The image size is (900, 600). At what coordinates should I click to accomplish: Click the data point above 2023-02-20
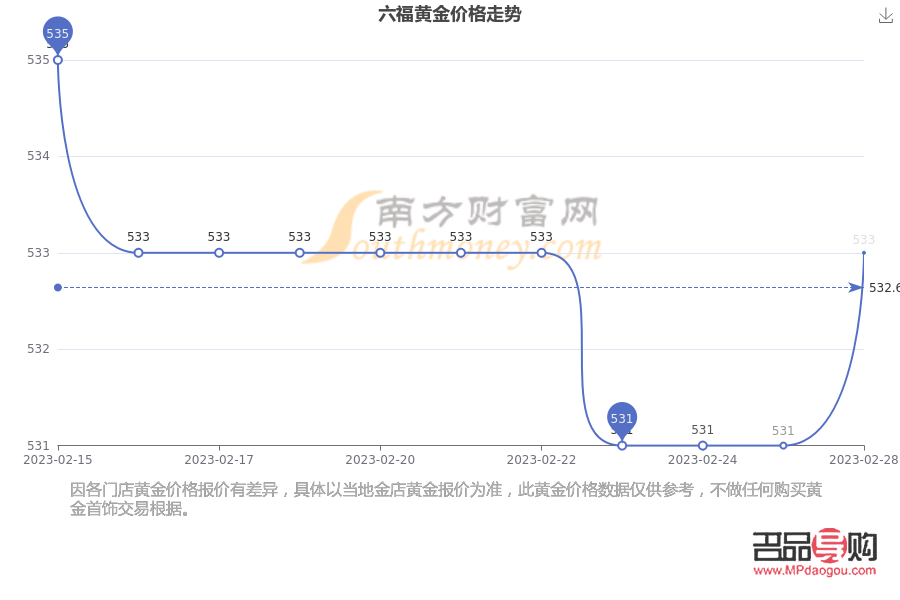[380, 253]
